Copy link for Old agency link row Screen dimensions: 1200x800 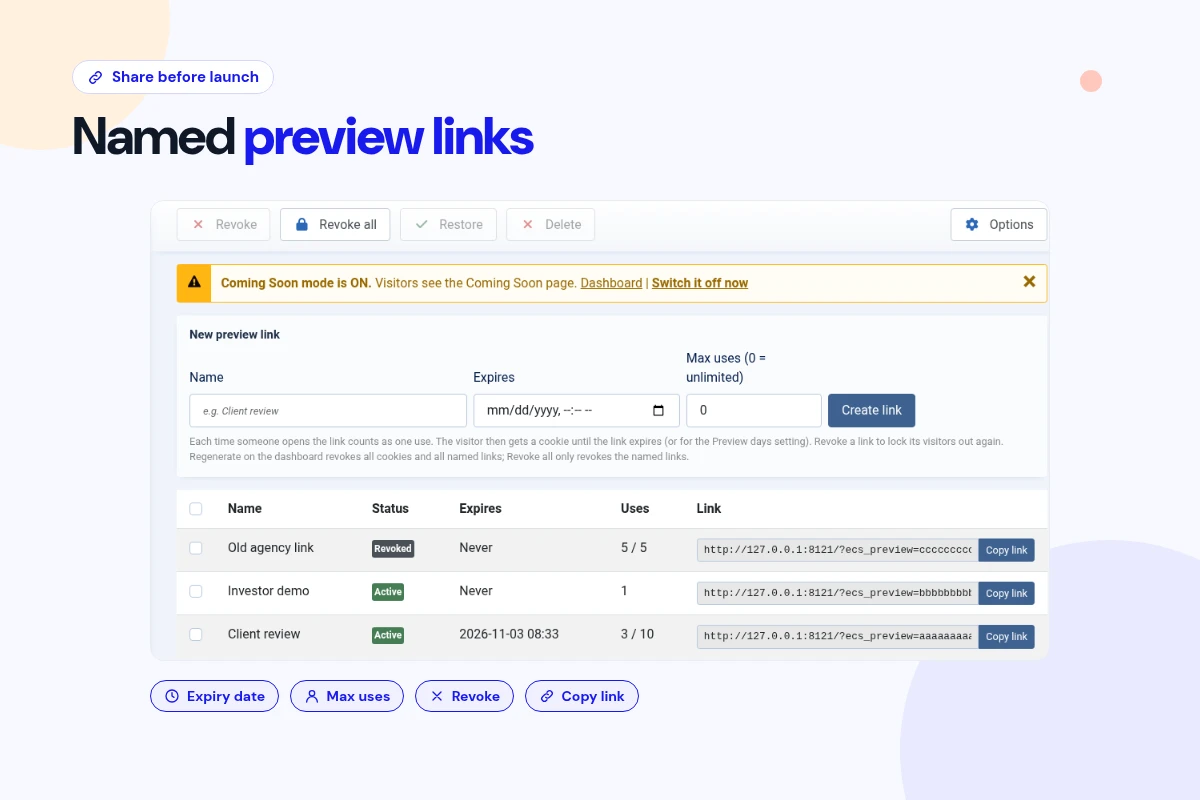coord(1006,550)
